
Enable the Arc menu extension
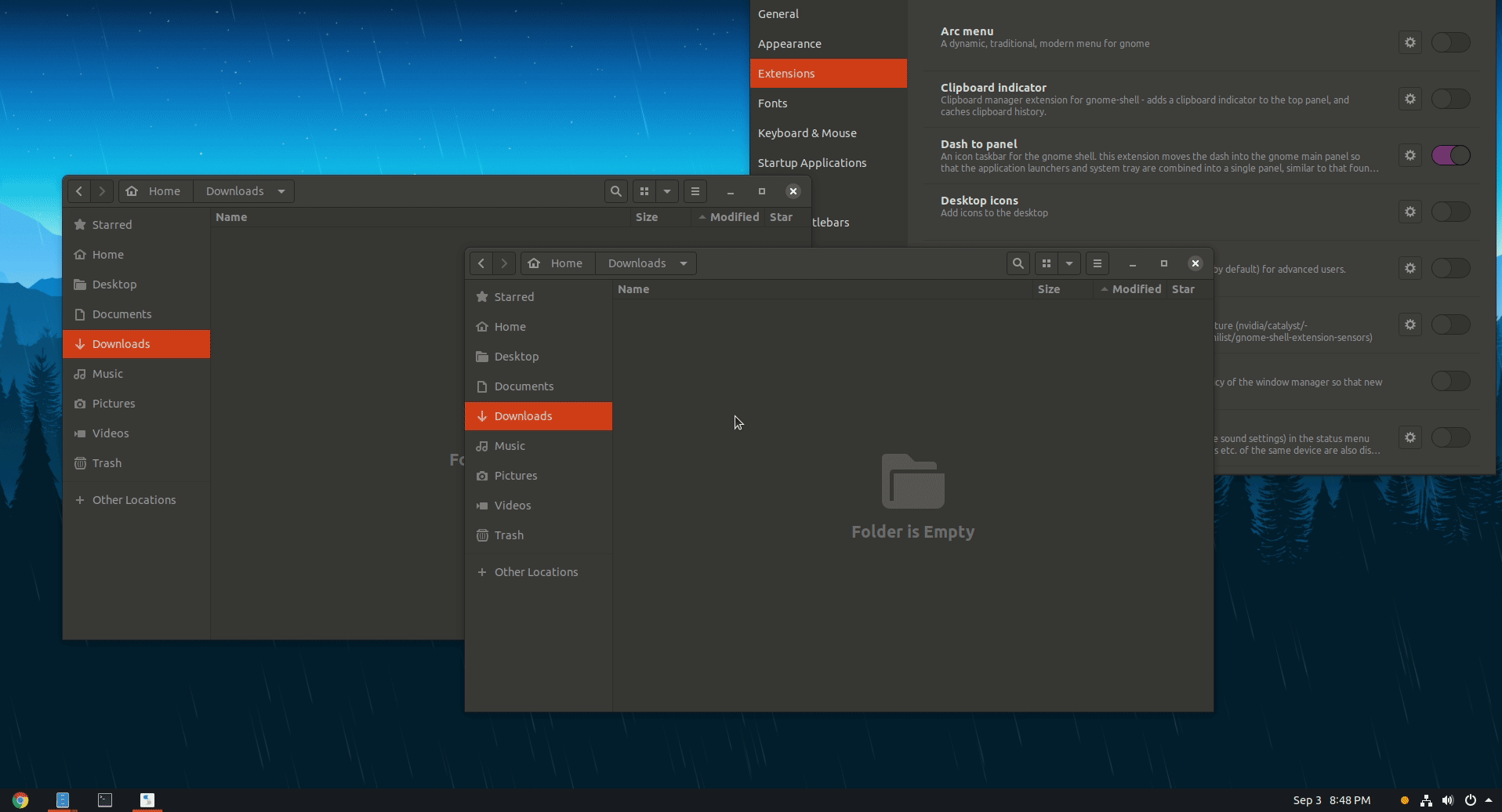point(1450,42)
